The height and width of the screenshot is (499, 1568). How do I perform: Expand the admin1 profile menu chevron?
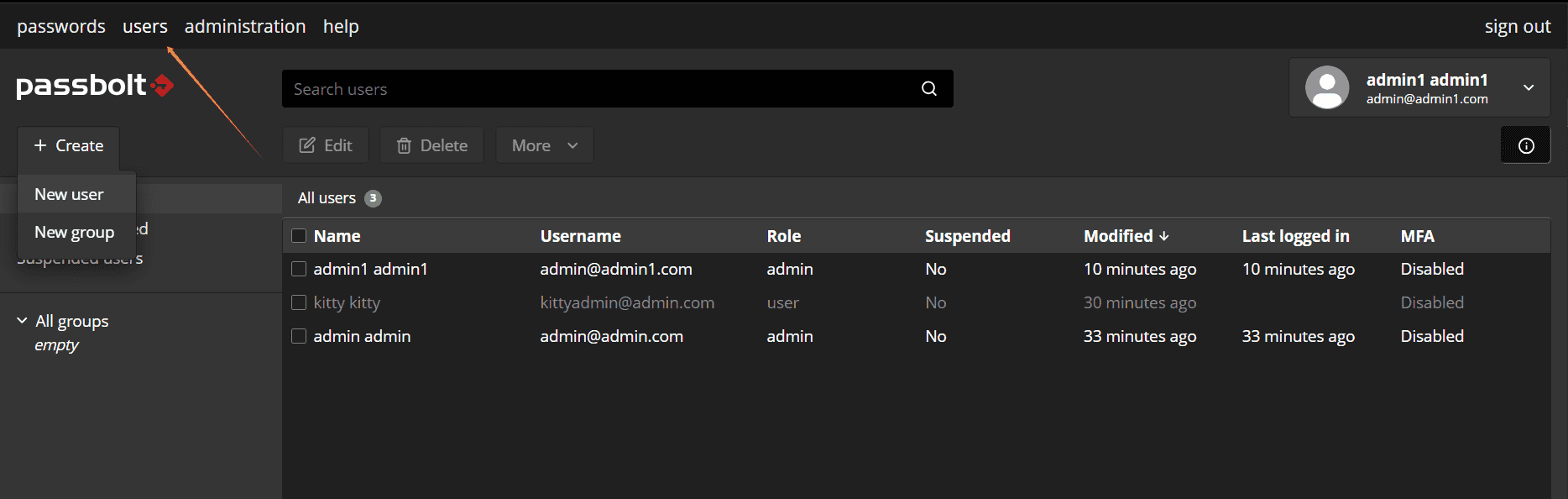tap(1529, 87)
